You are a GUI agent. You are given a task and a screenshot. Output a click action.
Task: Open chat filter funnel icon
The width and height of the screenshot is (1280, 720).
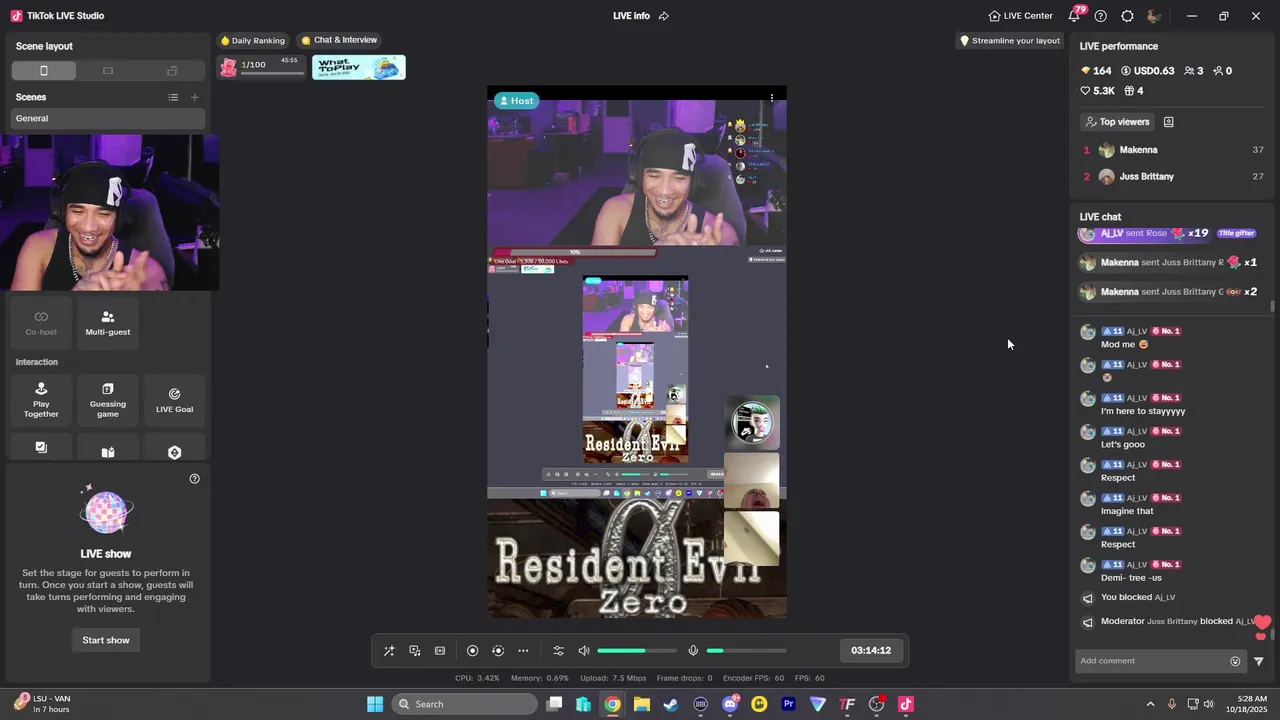[1259, 661]
